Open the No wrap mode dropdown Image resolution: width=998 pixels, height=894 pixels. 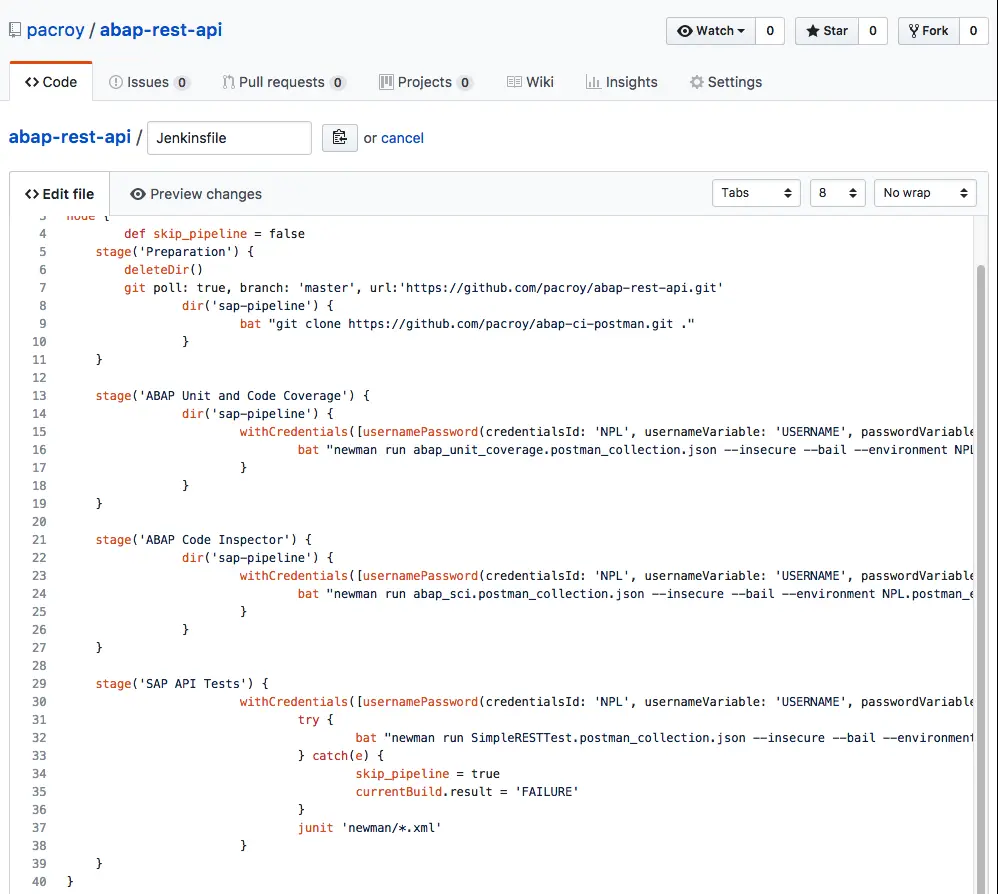coord(925,193)
